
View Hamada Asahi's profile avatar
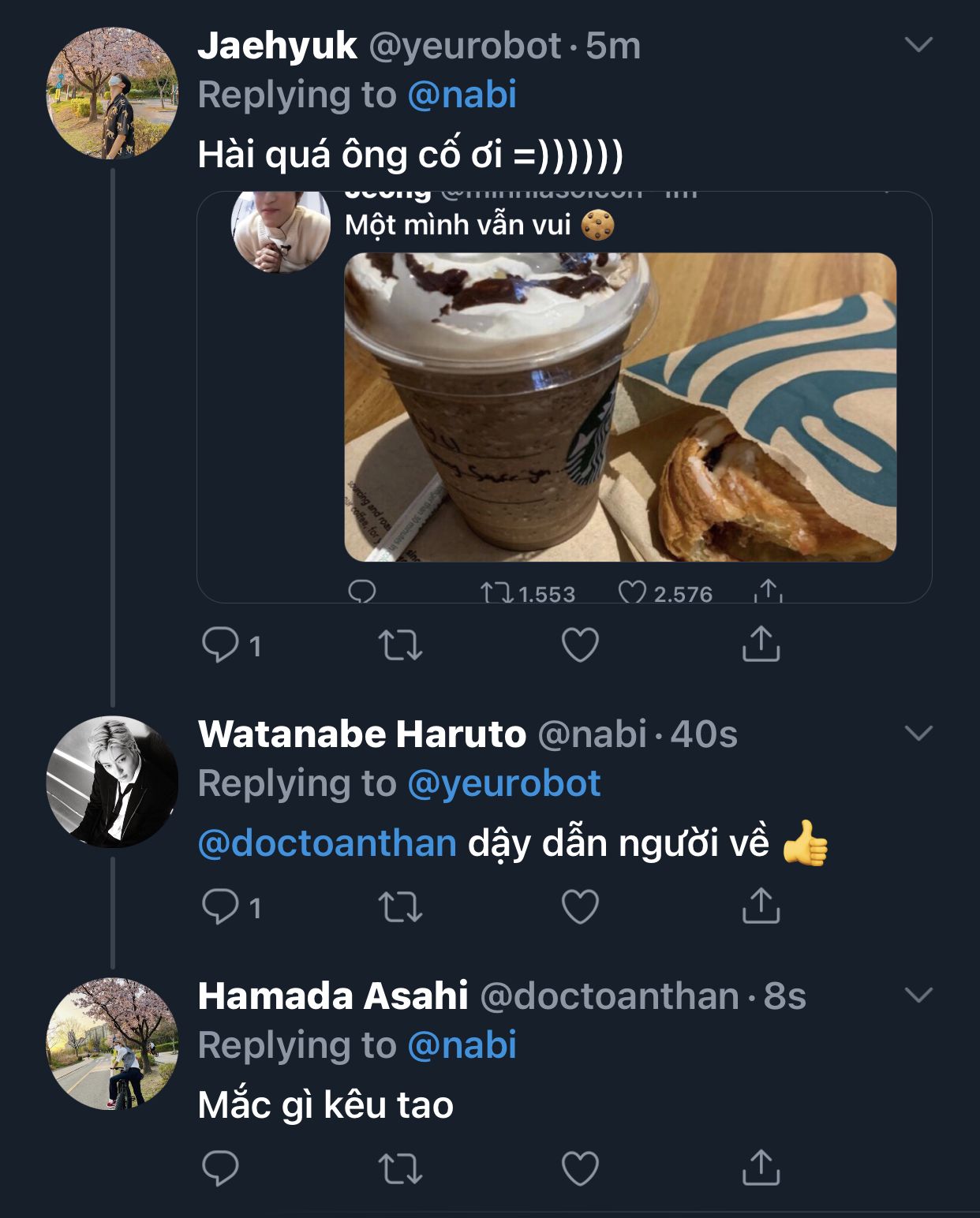coord(112,1044)
